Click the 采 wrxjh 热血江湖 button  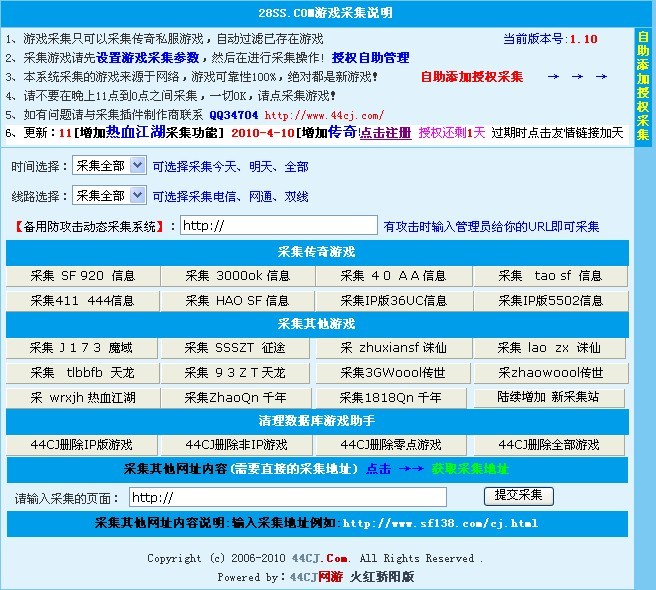82,397
